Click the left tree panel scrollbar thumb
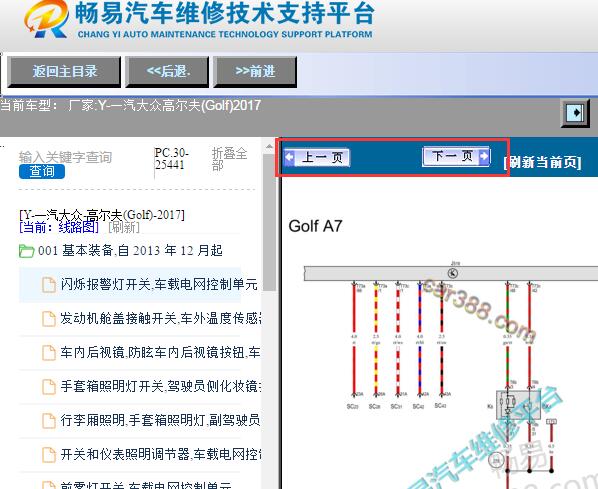The width and height of the screenshot is (598, 489). click(x=269, y=222)
